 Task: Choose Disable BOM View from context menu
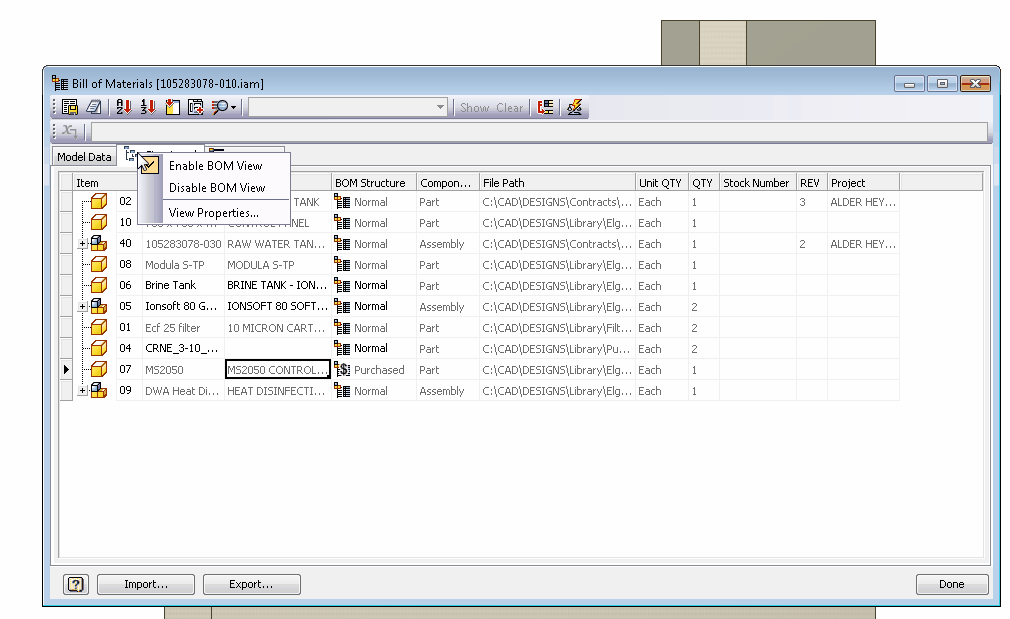[216, 187]
